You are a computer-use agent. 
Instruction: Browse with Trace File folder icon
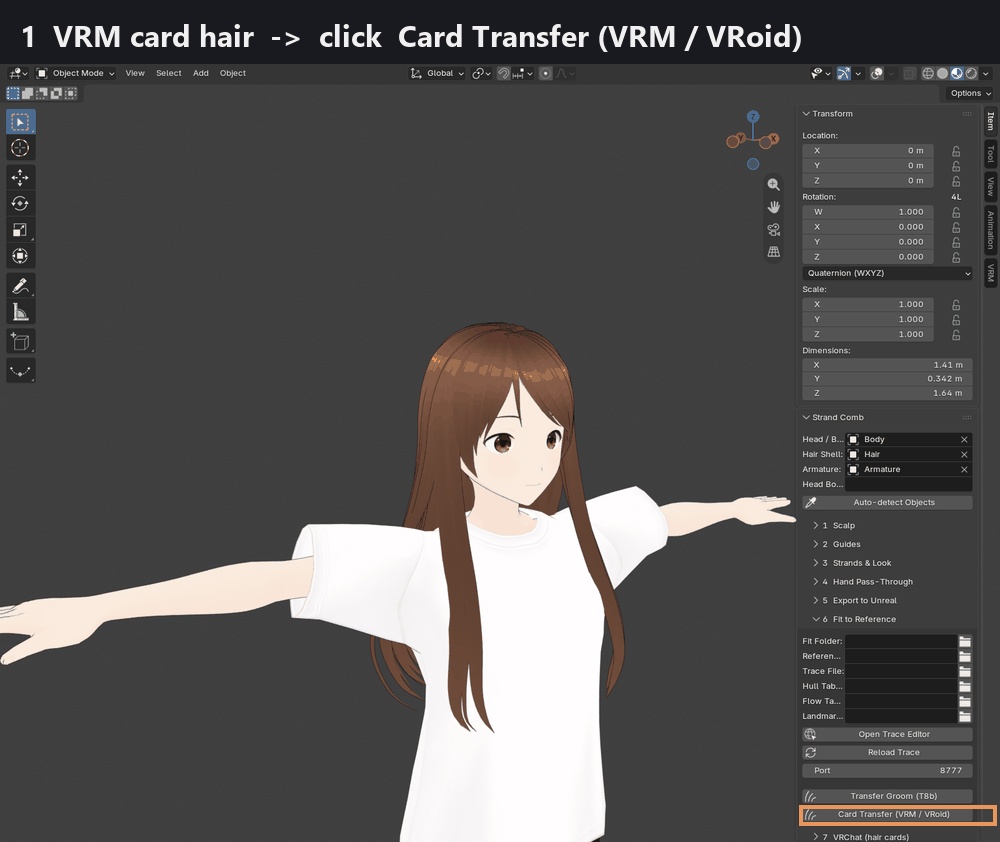(x=965, y=671)
